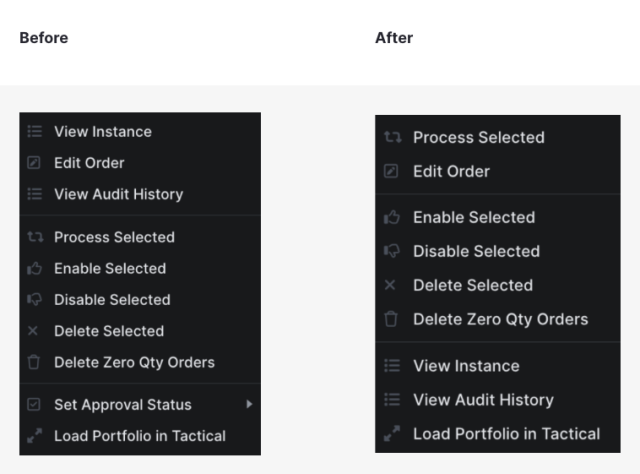Image resolution: width=640 pixels, height=474 pixels.
Task: Choose Delete Selected in the Before menu
Action: 109,331
